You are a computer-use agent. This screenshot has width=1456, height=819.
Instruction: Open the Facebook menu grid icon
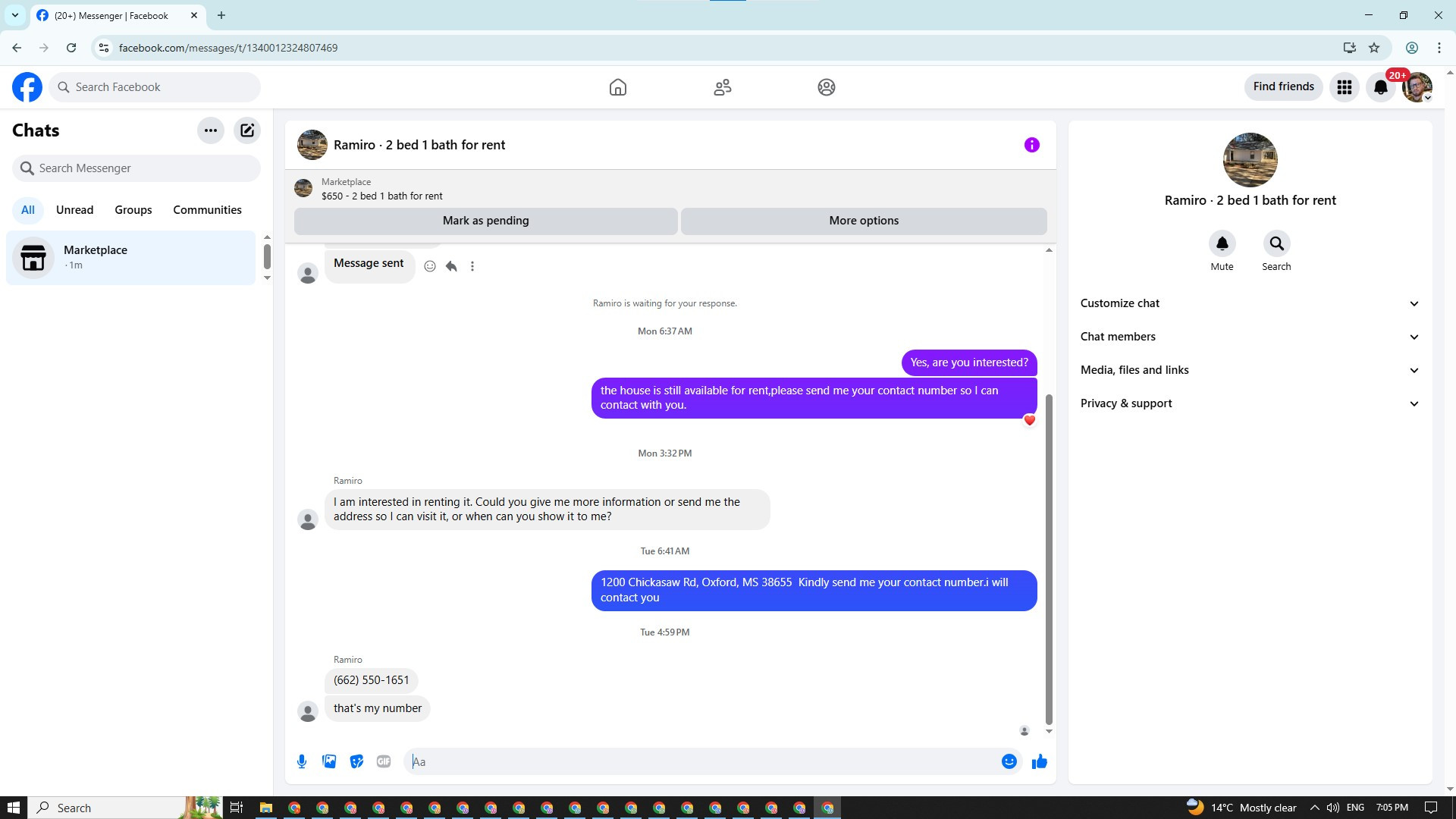(x=1344, y=87)
